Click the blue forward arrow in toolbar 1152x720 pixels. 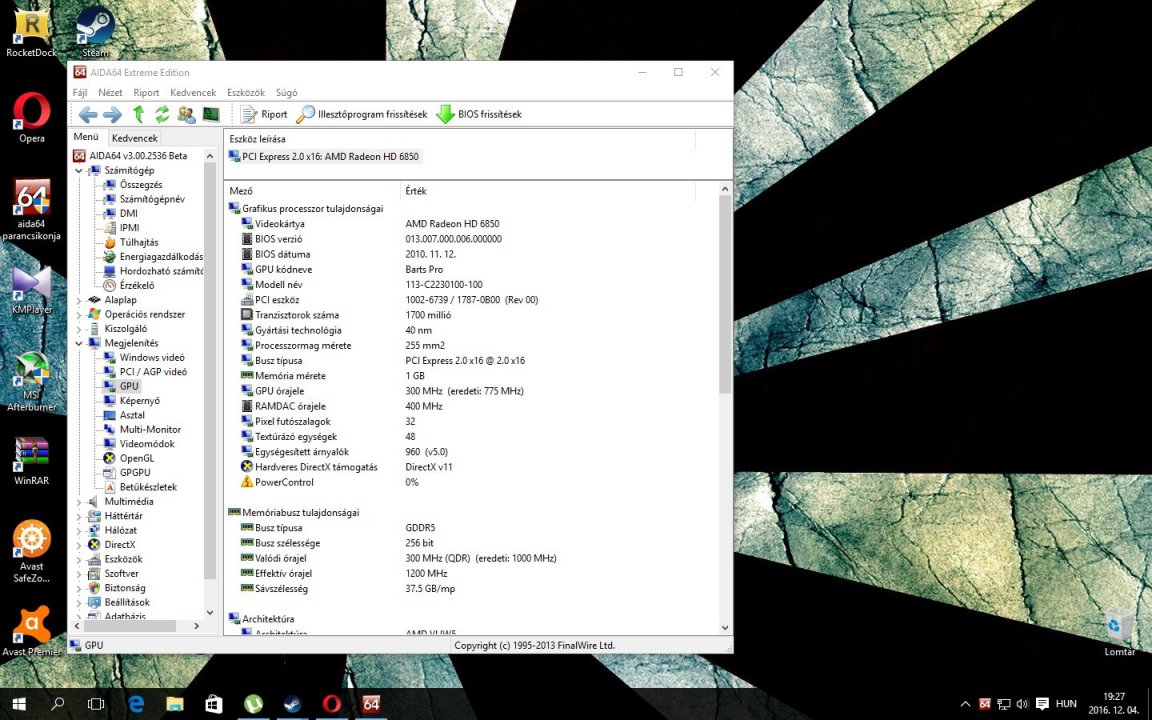(x=112, y=114)
